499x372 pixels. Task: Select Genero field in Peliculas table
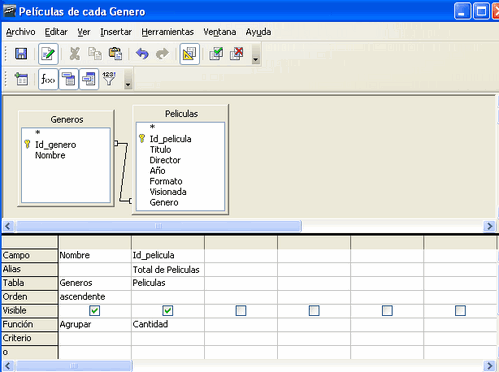coord(164,203)
